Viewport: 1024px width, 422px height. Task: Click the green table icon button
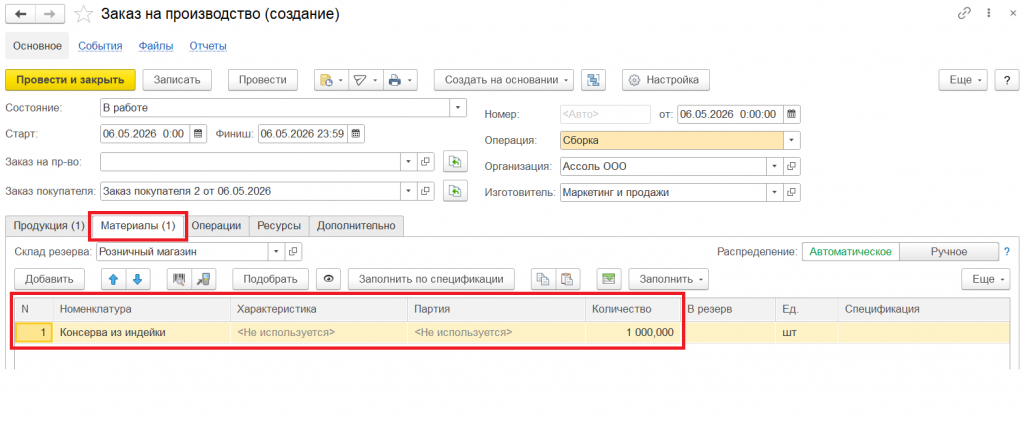(609, 279)
